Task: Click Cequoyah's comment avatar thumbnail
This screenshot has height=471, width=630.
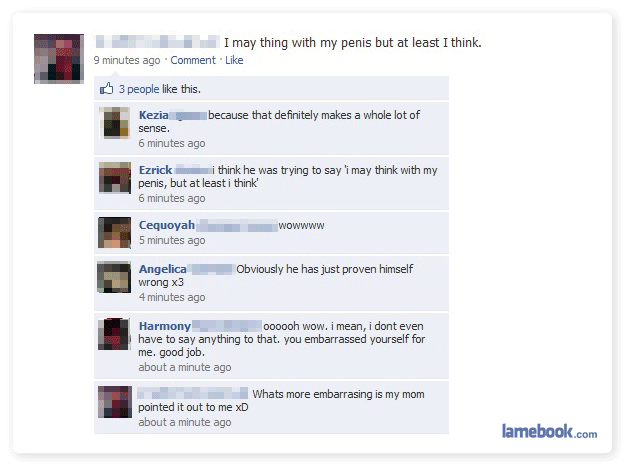Action: tap(115, 233)
